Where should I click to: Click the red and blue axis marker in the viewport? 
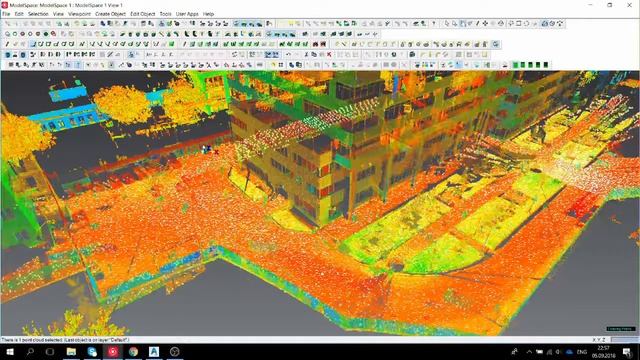coord(210,150)
